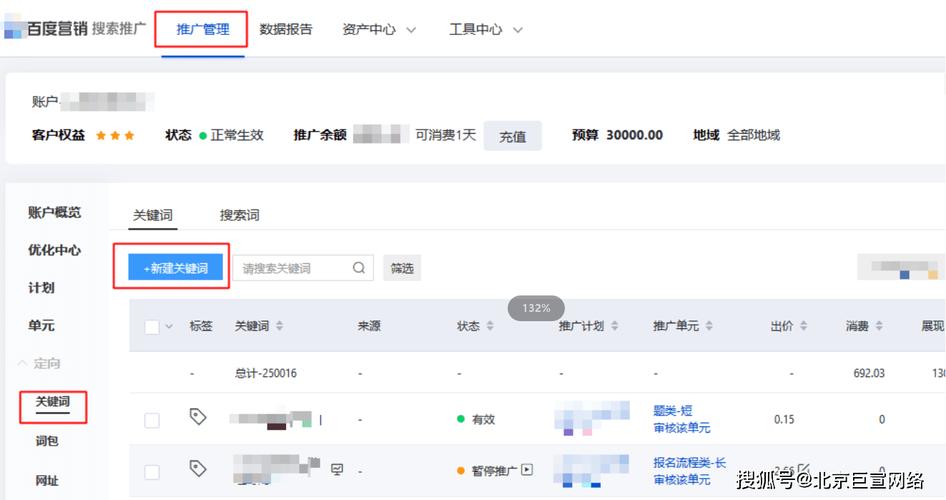Check the second keyword row checkbox
This screenshot has width=946, height=500.
click(x=152, y=472)
